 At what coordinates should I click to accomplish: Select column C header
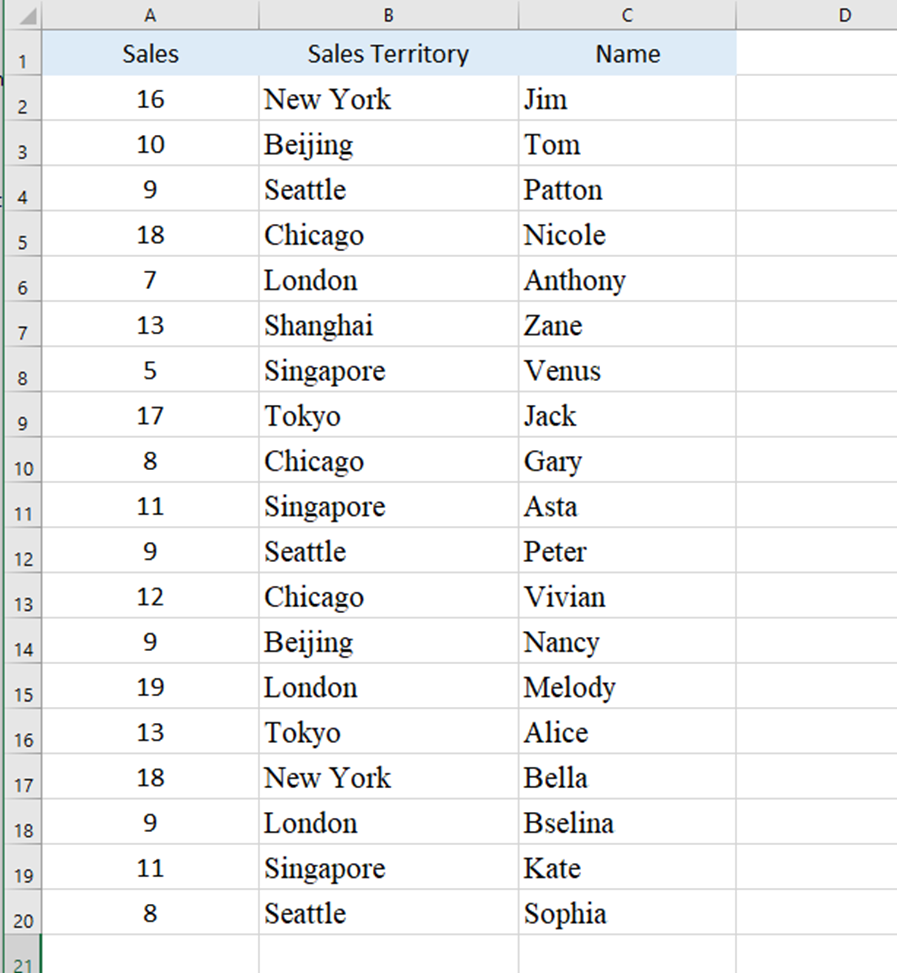(627, 15)
